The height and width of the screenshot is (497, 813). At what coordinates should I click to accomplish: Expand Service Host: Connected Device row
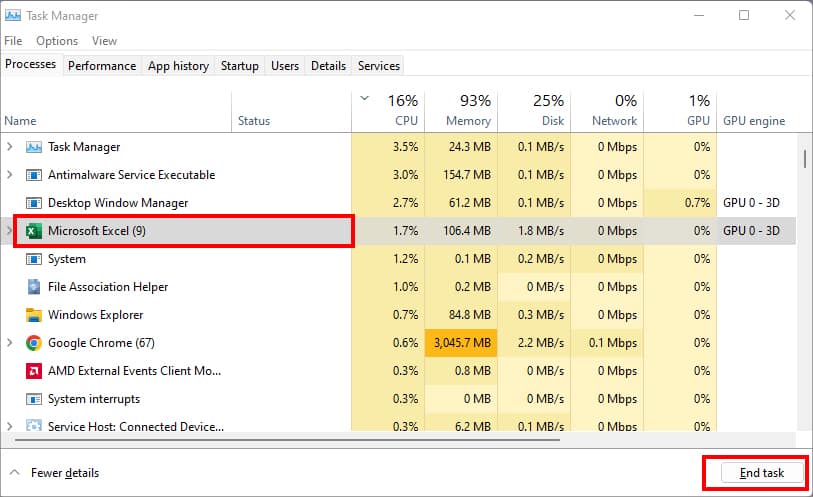tap(9, 426)
